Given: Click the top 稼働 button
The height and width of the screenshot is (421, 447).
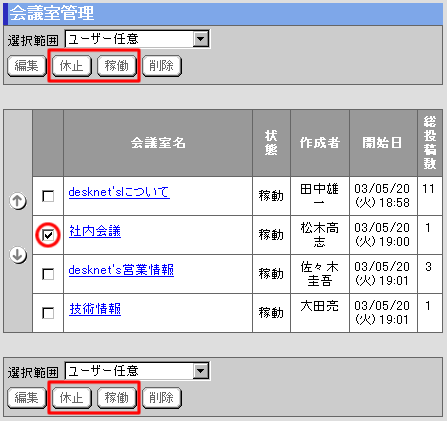Looking at the screenshot, I should [117, 66].
